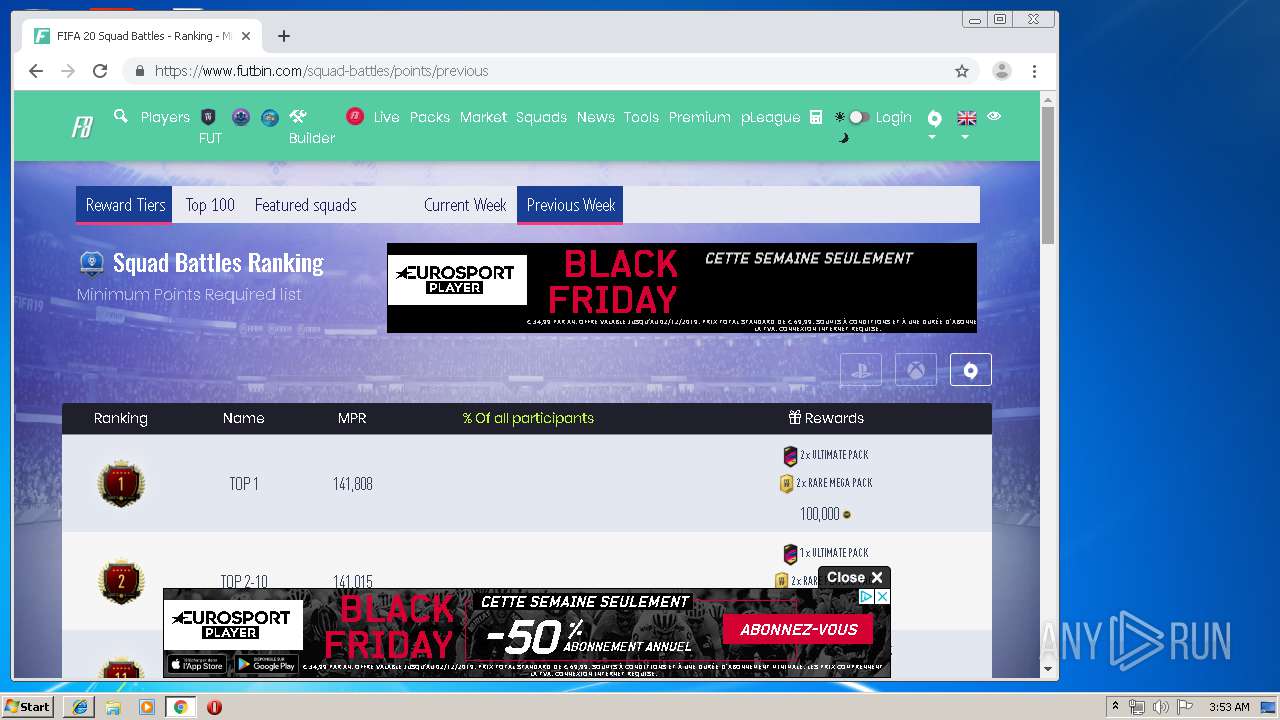Open the Chrome profile avatar

(1001, 71)
